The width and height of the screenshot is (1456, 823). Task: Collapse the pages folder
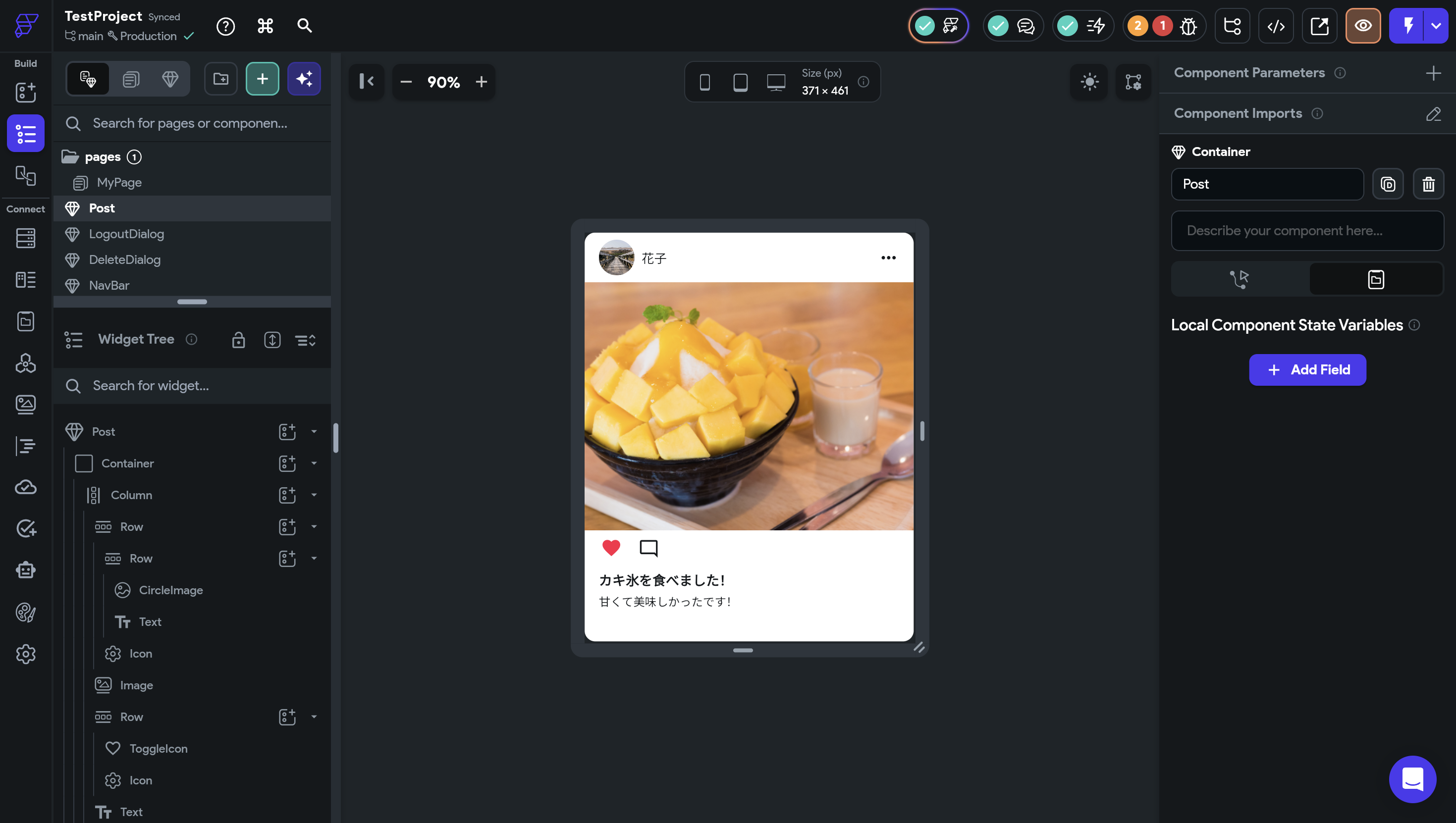pyautogui.click(x=70, y=156)
